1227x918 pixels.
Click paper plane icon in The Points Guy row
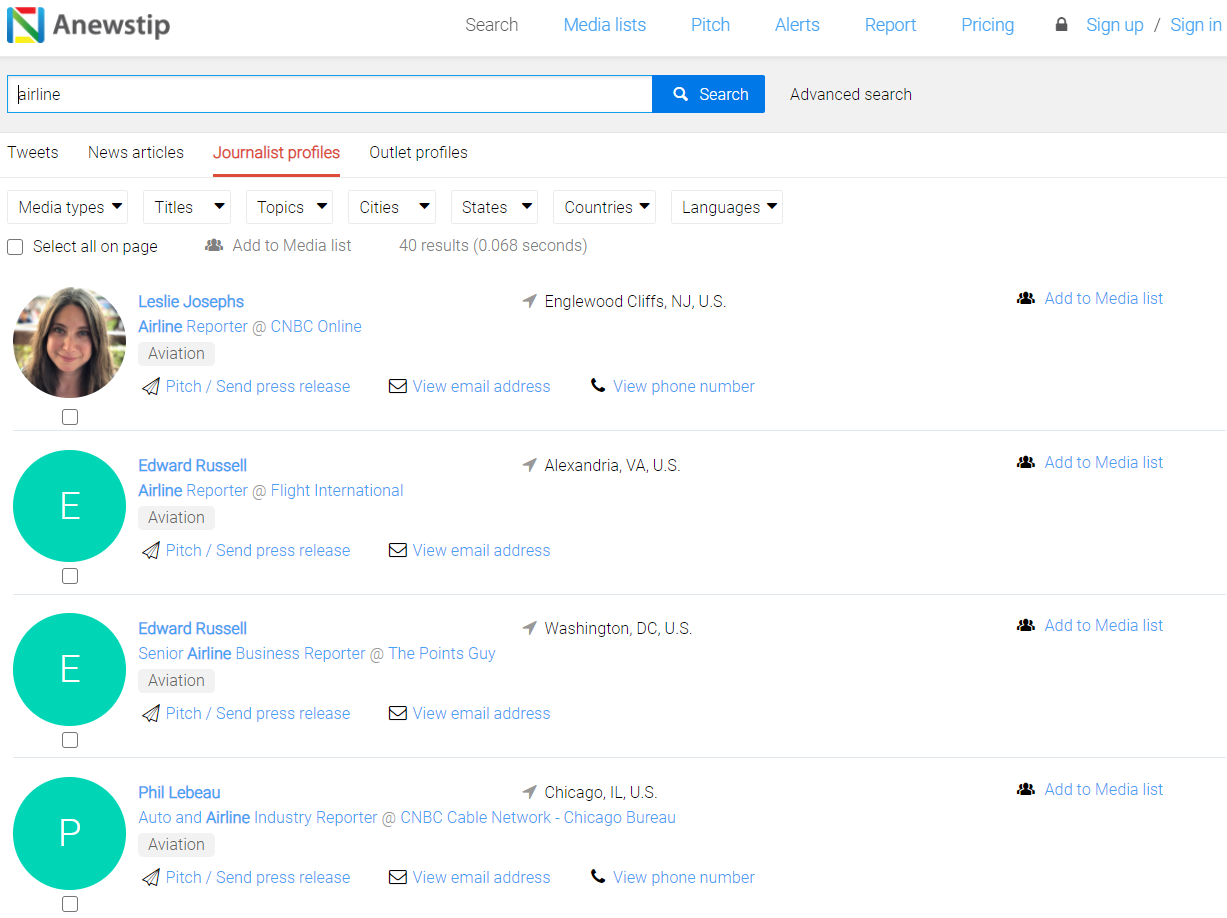(151, 713)
